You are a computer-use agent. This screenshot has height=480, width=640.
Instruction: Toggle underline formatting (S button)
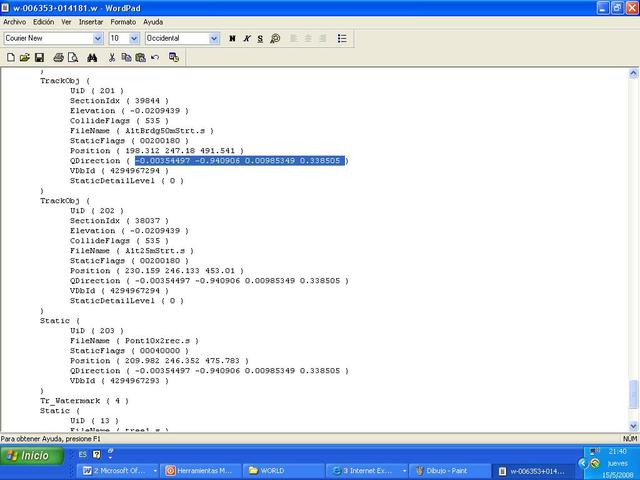260,39
